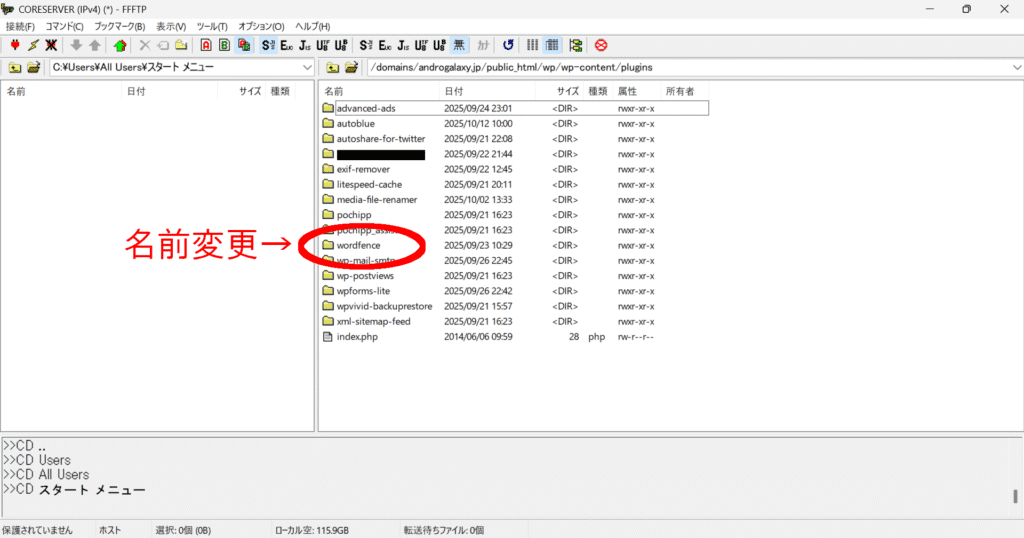
Task: Select the wordfence folder
Action: 358,245
